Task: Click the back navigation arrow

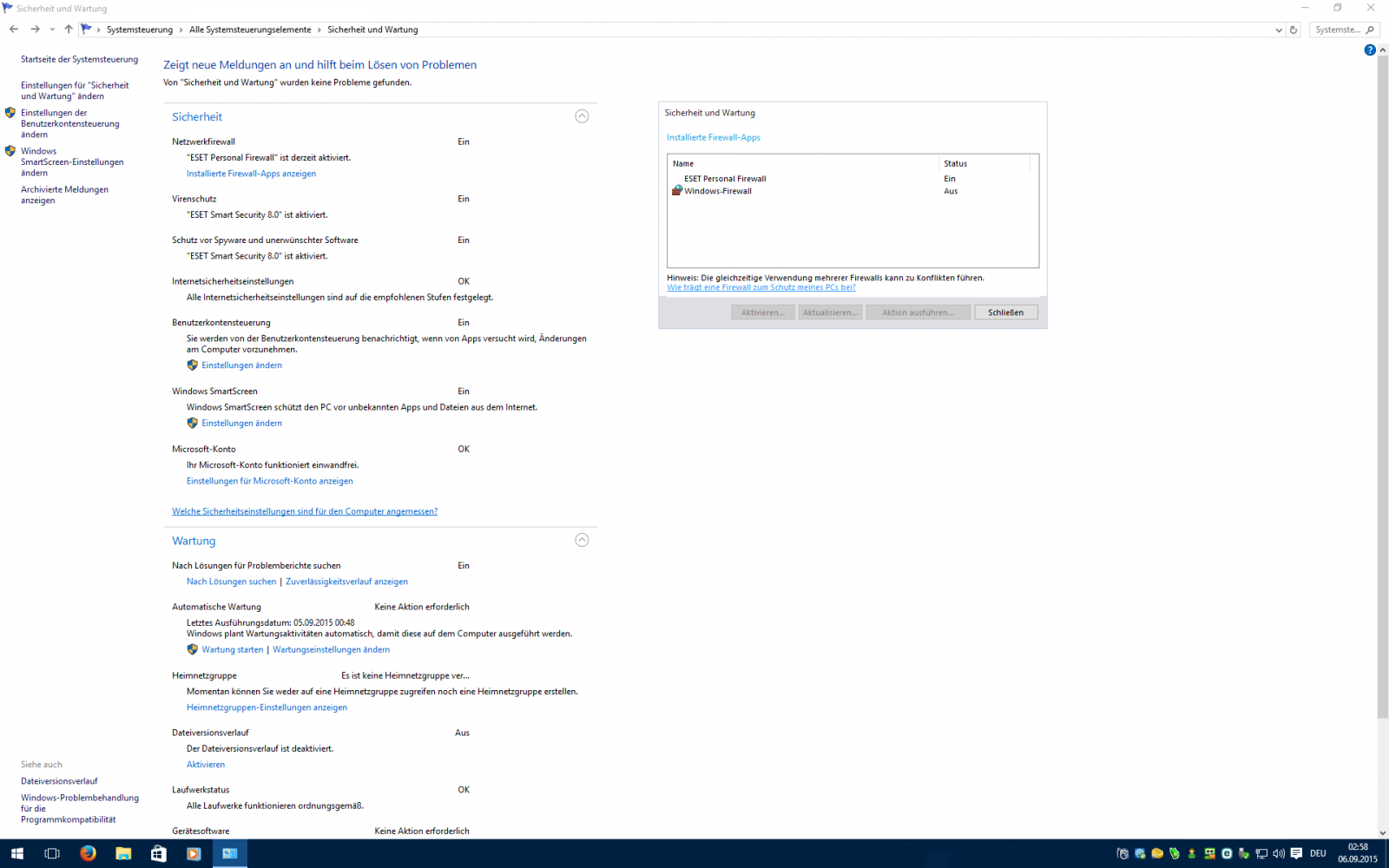Action: (14, 30)
